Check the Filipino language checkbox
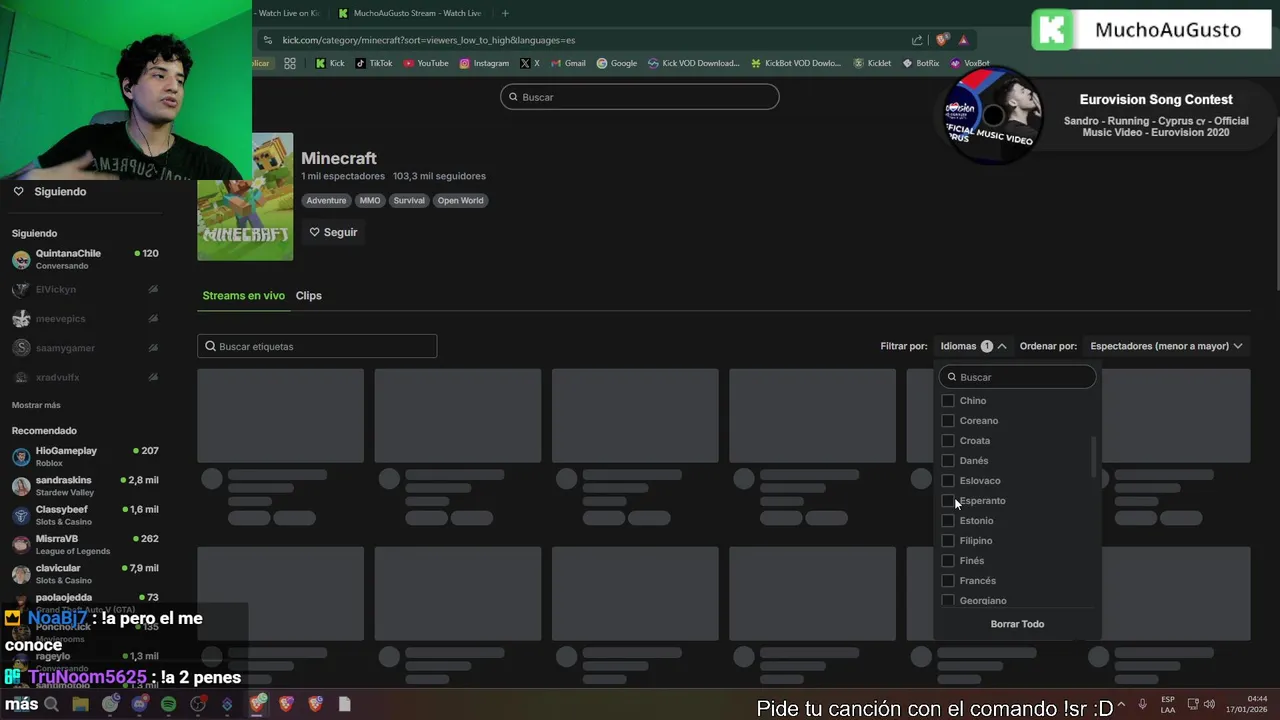Image resolution: width=1280 pixels, height=720 pixels. tap(948, 541)
